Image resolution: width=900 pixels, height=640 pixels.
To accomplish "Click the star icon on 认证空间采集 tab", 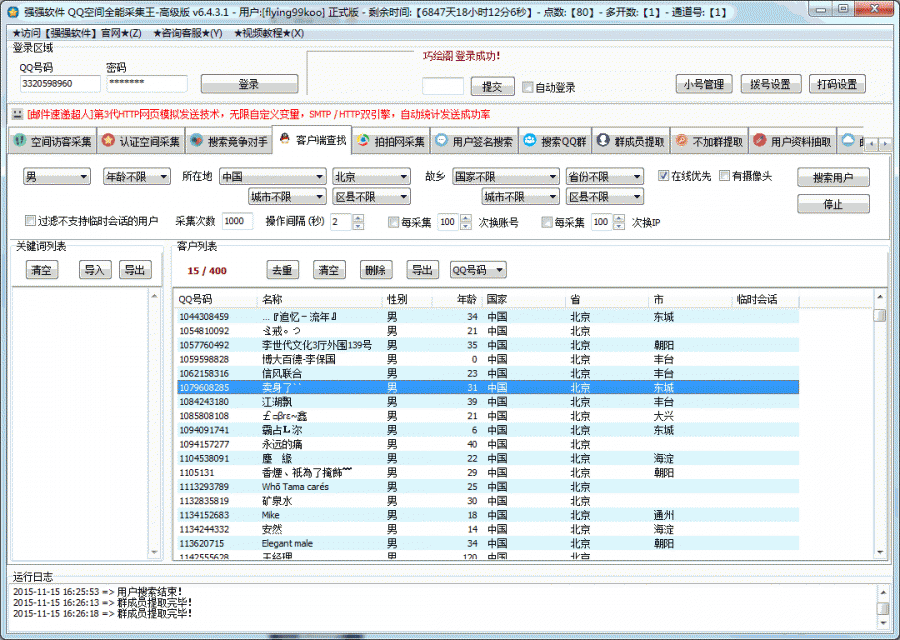I will pos(108,140).
